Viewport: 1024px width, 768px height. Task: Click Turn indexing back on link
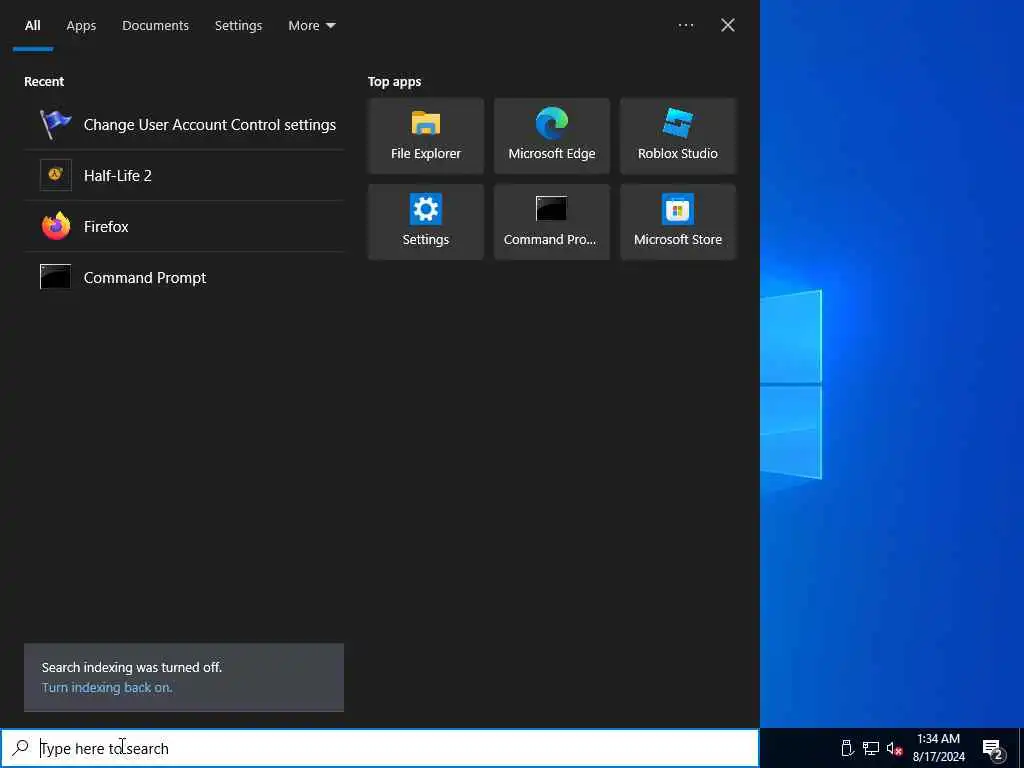pyautogui.click(x=107, y=687)
